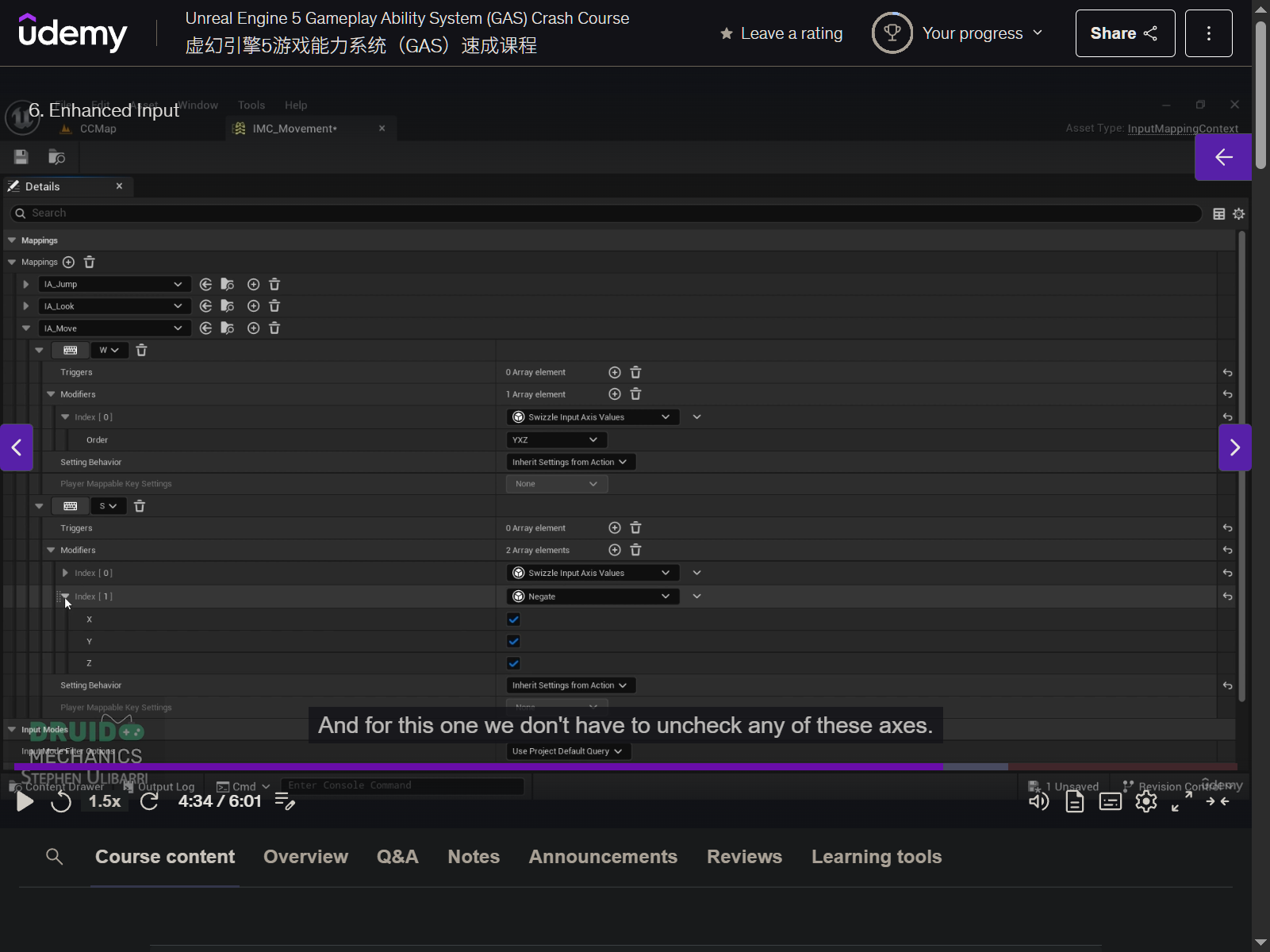Click the Udemy logo
The height and width of the screenshot is (952, 1270).
pyautogui.click(x=72, y=33)
